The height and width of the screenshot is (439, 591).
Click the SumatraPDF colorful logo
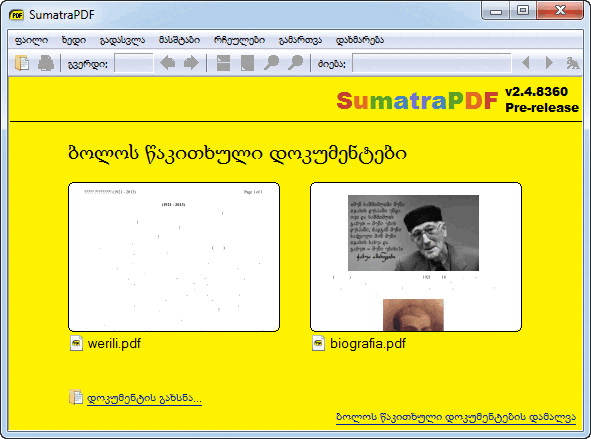click(x=417, y=100)
